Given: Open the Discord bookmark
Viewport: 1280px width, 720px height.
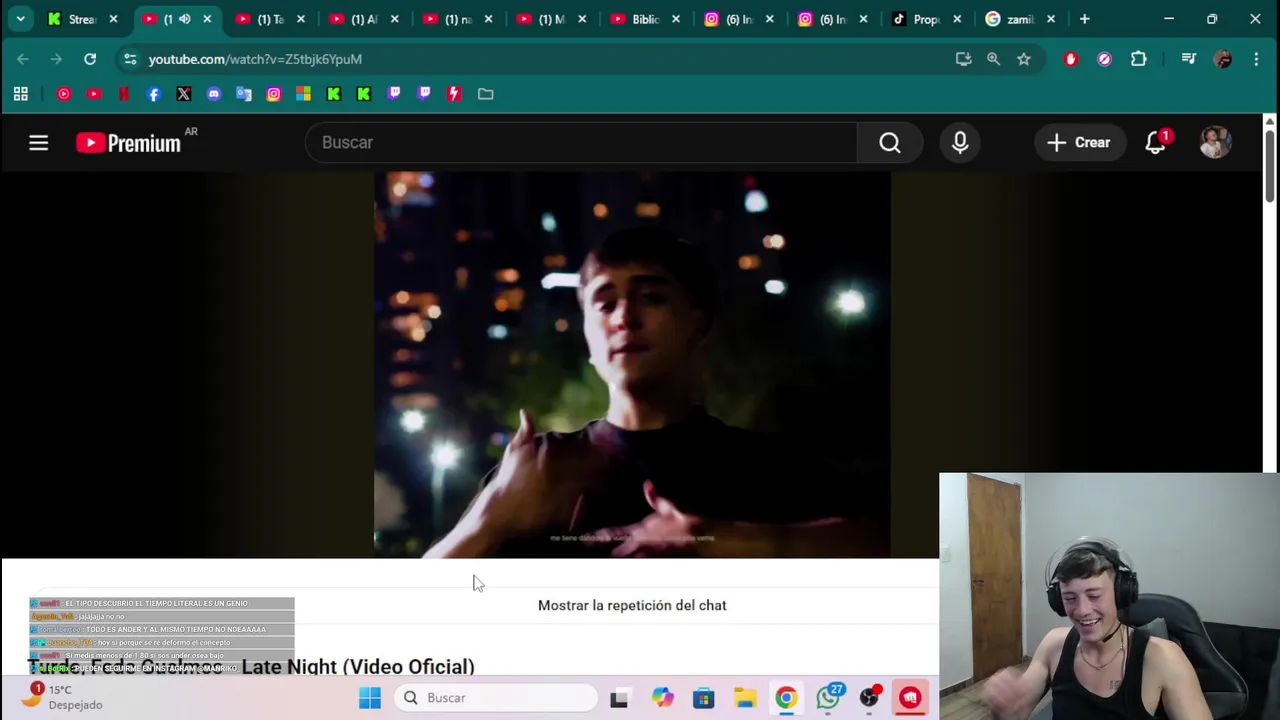Looking at the screenshot, I should pos(213,94).
